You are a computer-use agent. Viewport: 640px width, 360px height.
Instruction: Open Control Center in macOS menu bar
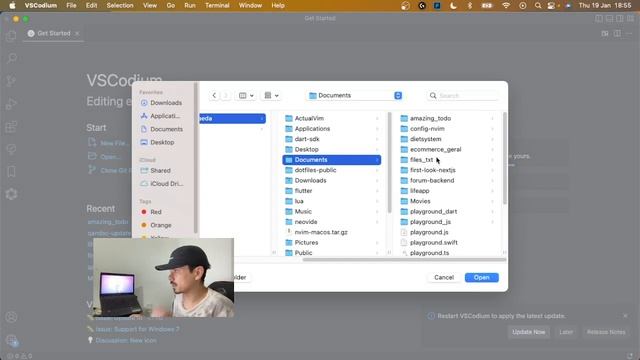coord(551,6)
